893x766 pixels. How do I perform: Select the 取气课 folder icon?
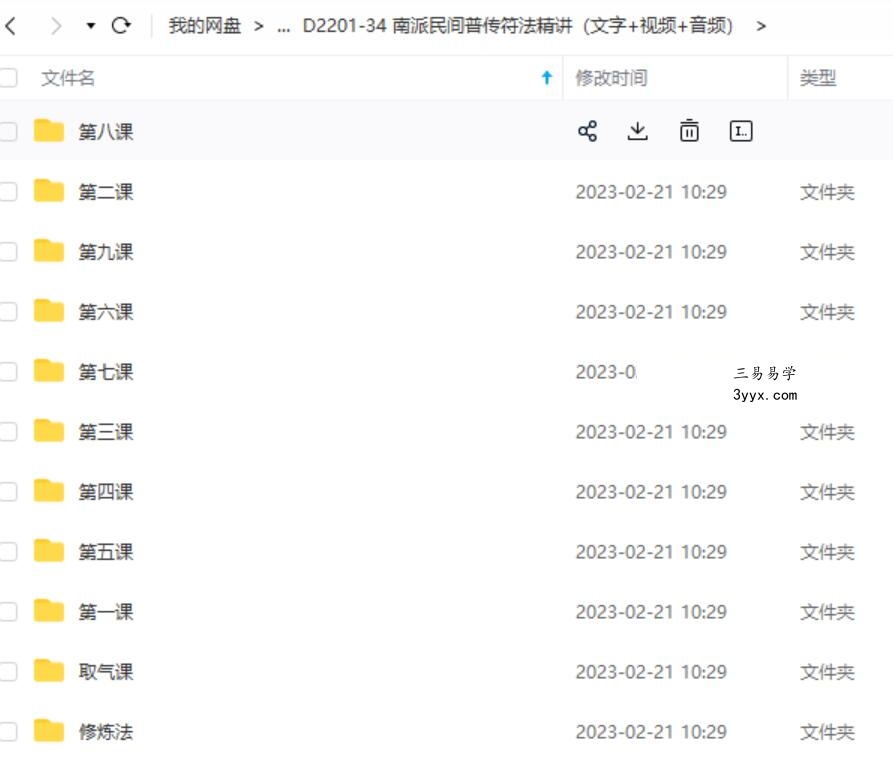48,670
